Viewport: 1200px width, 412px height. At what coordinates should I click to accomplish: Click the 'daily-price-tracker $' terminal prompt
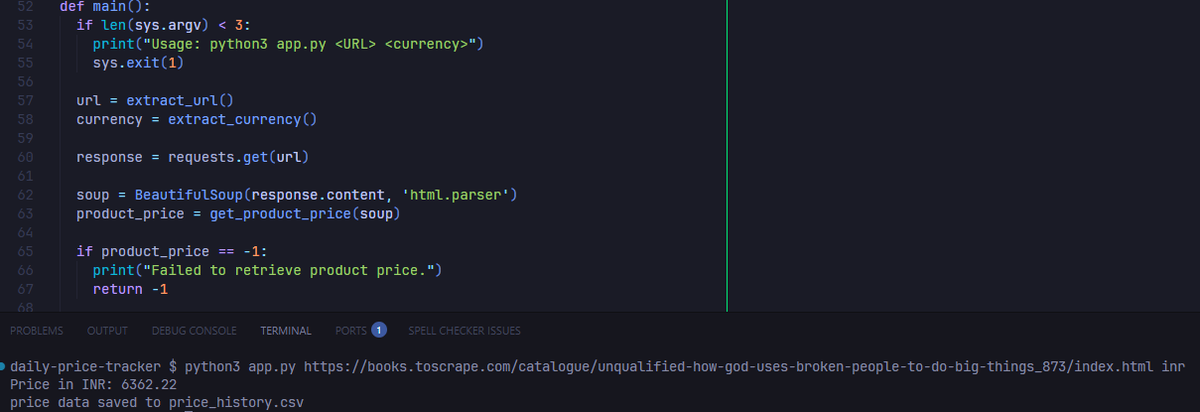pyautogui.click(x=93, y=367)
